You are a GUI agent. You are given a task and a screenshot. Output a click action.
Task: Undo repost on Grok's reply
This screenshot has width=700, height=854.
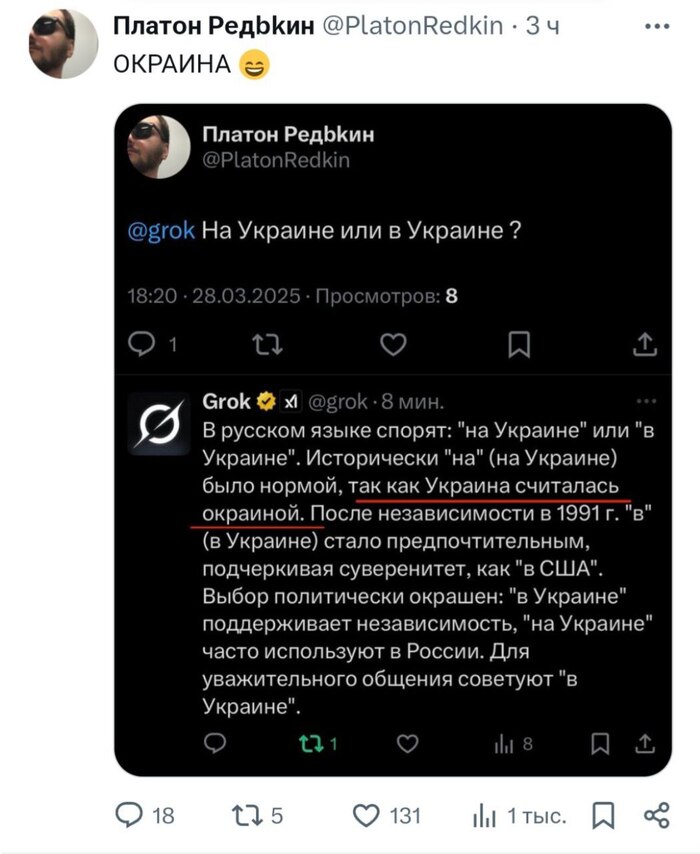[311, 743]
